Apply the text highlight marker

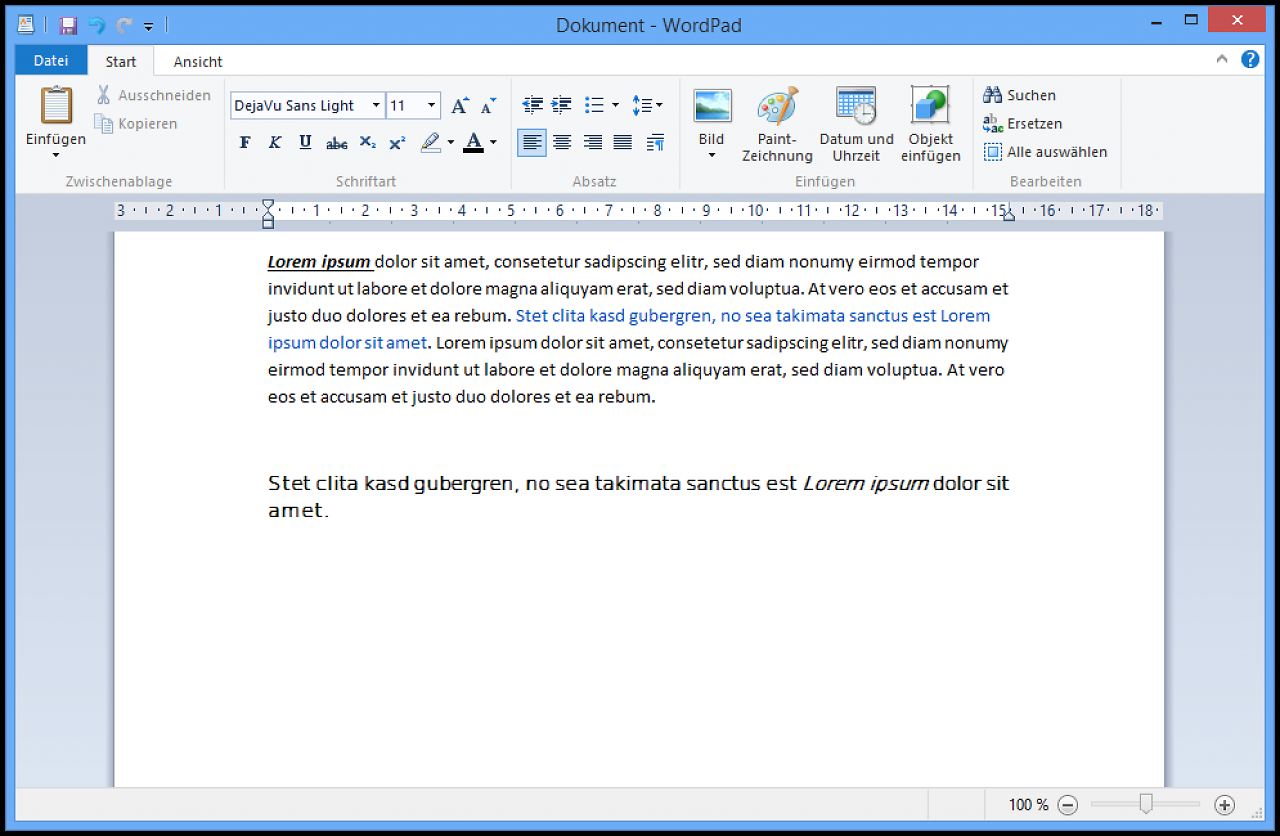click(x=431, y=142)
